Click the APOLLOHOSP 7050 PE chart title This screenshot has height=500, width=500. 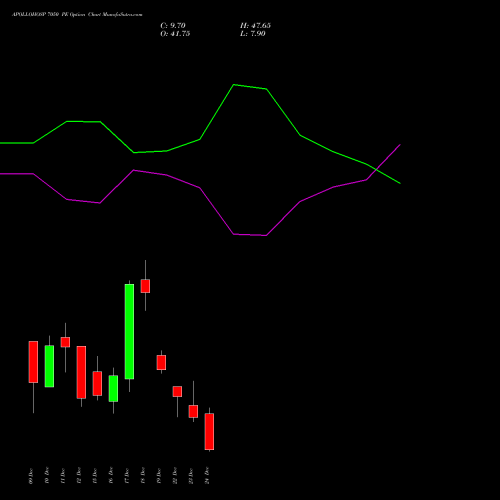77,14
